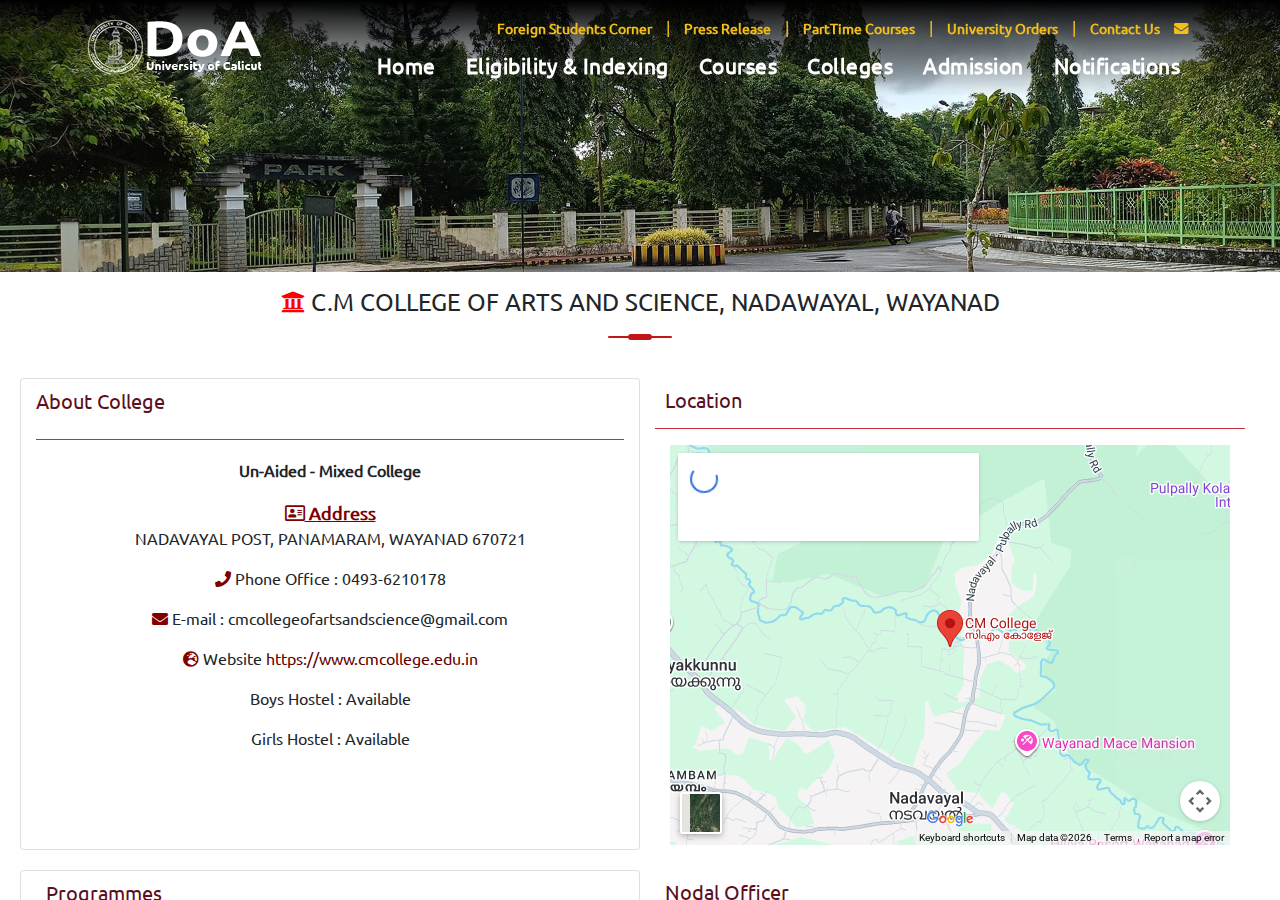
Task: Click the Google logo on map
Action: pyautogui.click(x=950, y=818)
